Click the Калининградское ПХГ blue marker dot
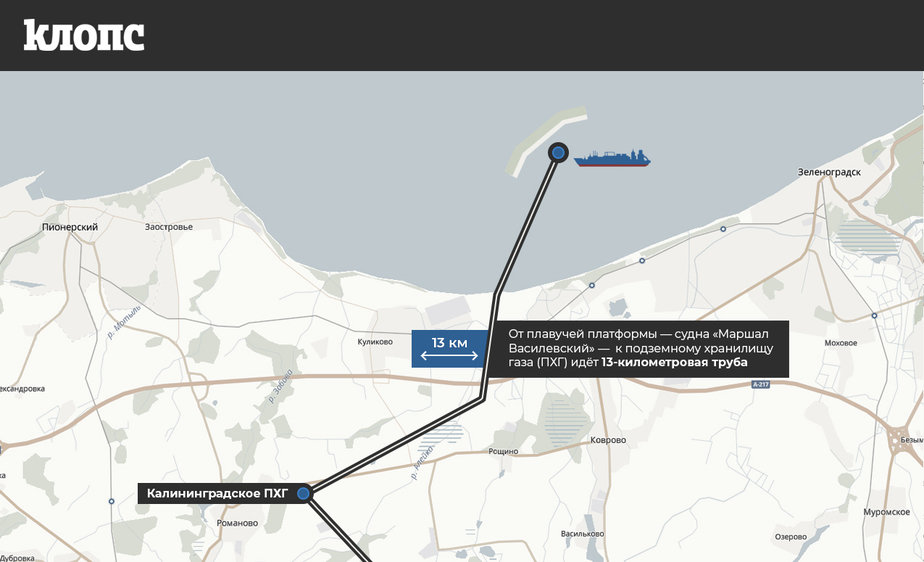Image resolution: width=924 pixels, height=562 pixels. coord(303,493)
